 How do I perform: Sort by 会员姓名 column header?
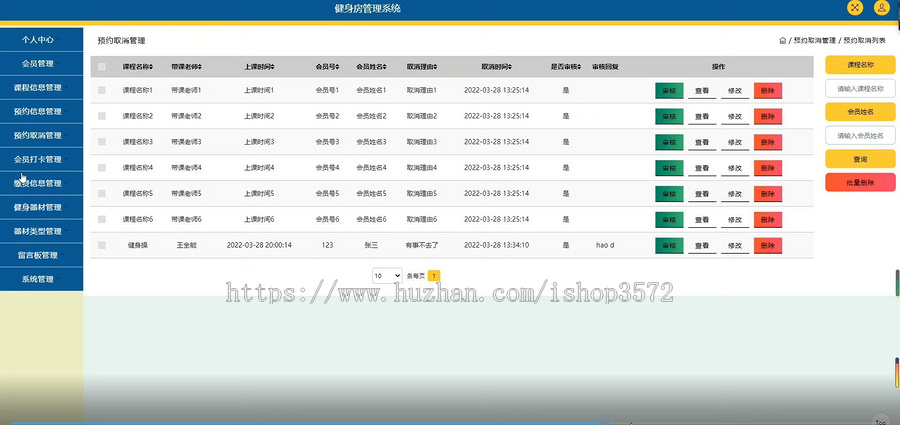371,67
